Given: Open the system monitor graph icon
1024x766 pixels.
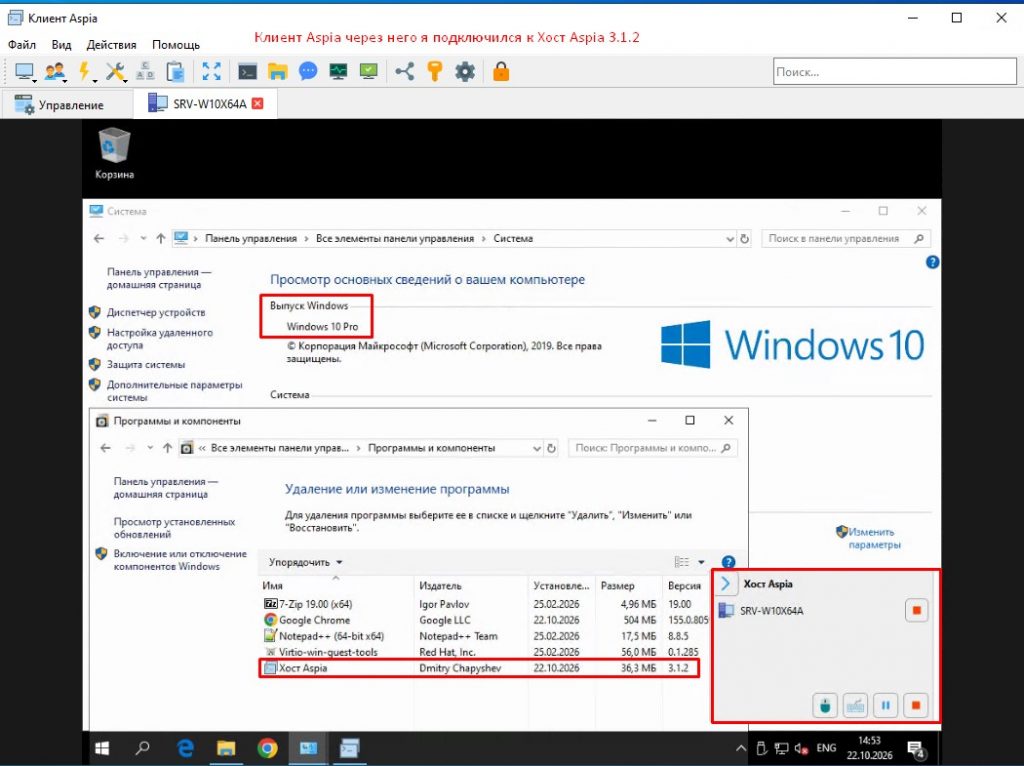Looking at the screenshot, I should point(338,71).
